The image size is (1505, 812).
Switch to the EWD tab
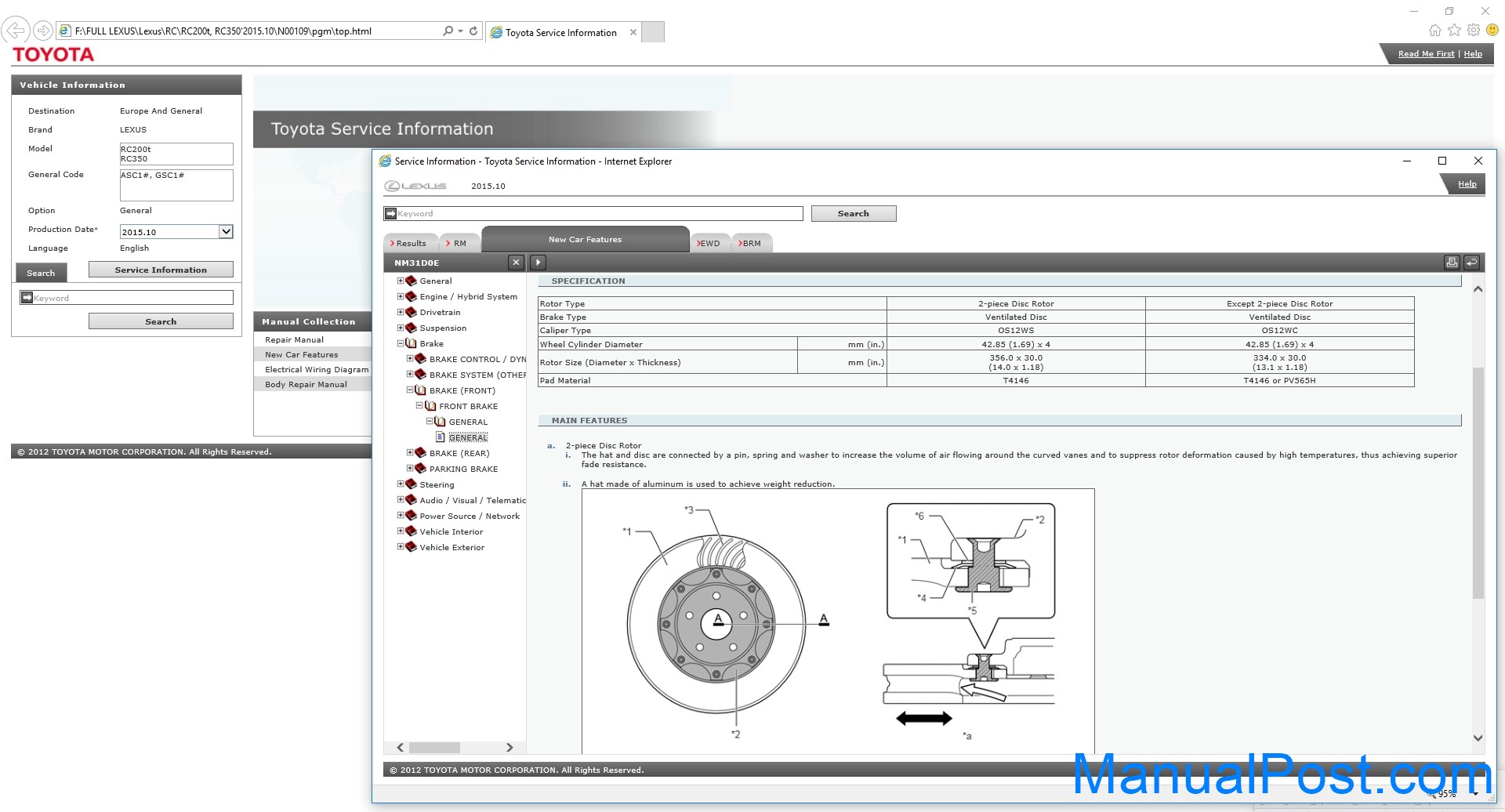coord(709,243)
